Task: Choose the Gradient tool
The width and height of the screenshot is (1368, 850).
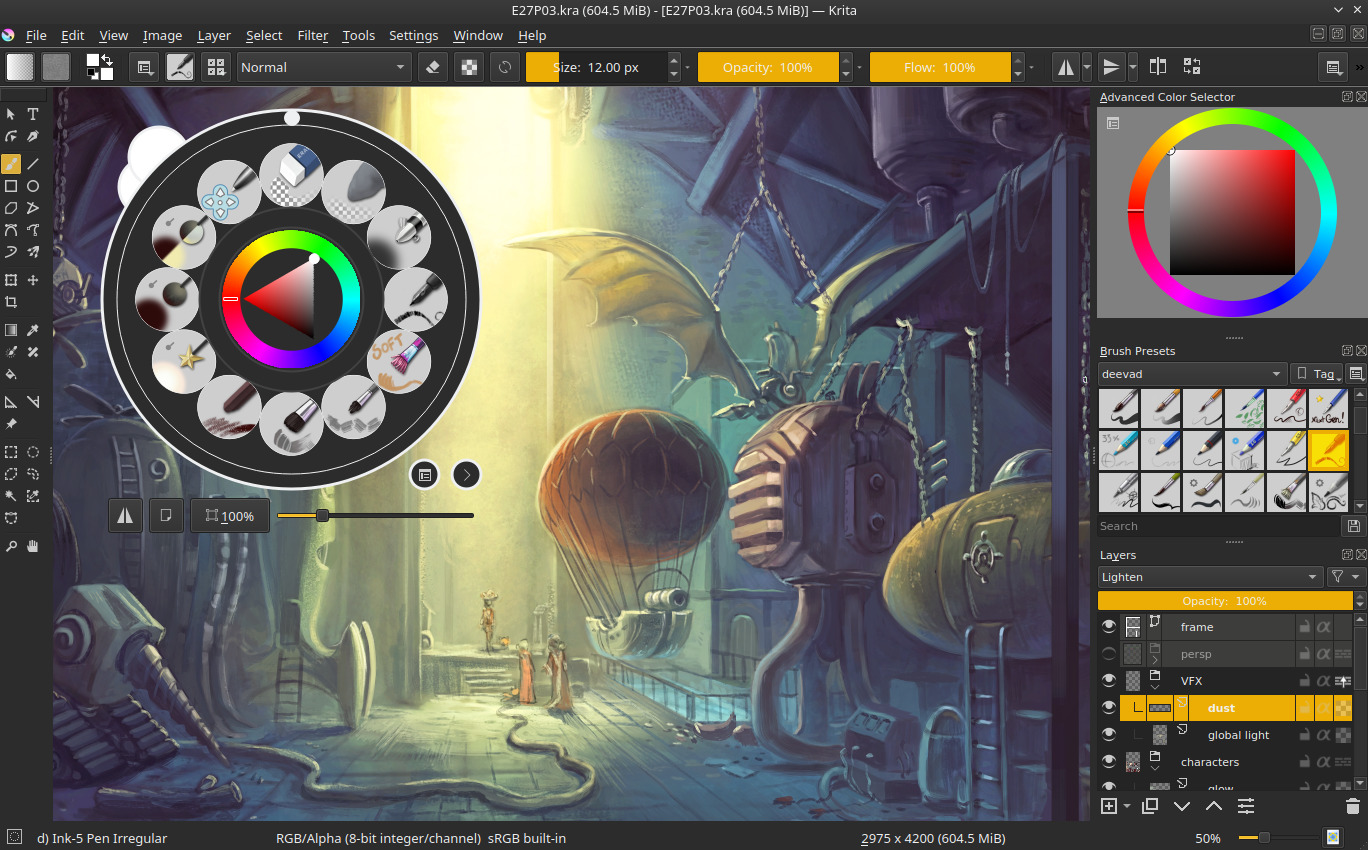Action: click(x=11, y=329)
